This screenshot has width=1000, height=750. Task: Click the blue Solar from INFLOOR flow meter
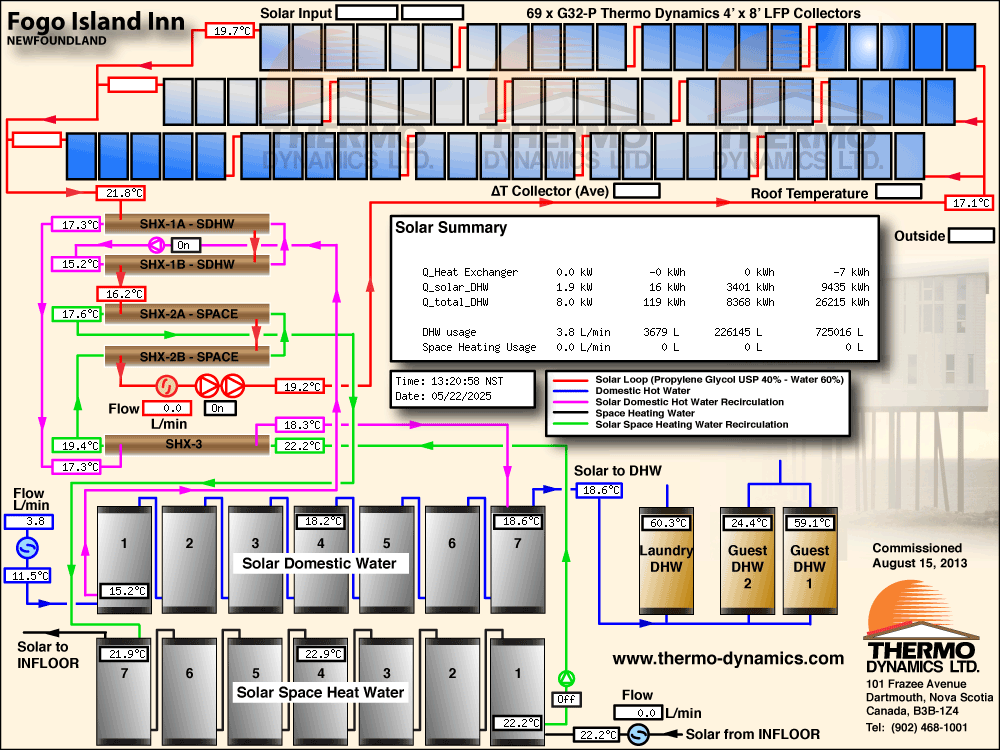click(638, 734)
